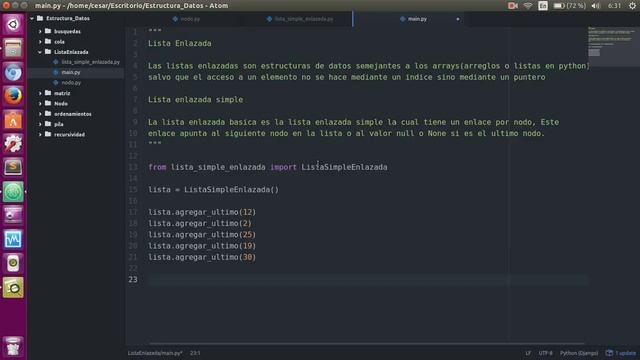Open the Ubuntu Dash home icon
This screenshot has height=360, width=640.
pos(13,24)
